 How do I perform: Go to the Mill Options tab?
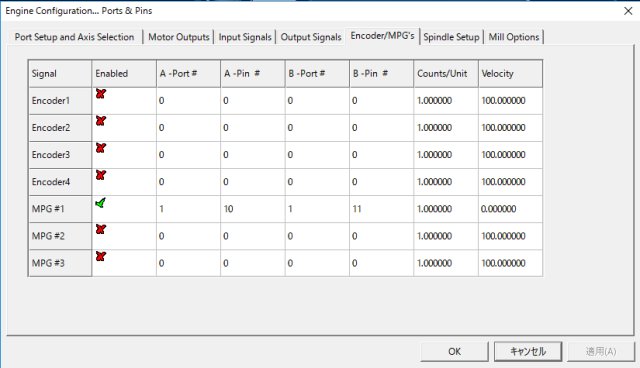coord(514,37)
